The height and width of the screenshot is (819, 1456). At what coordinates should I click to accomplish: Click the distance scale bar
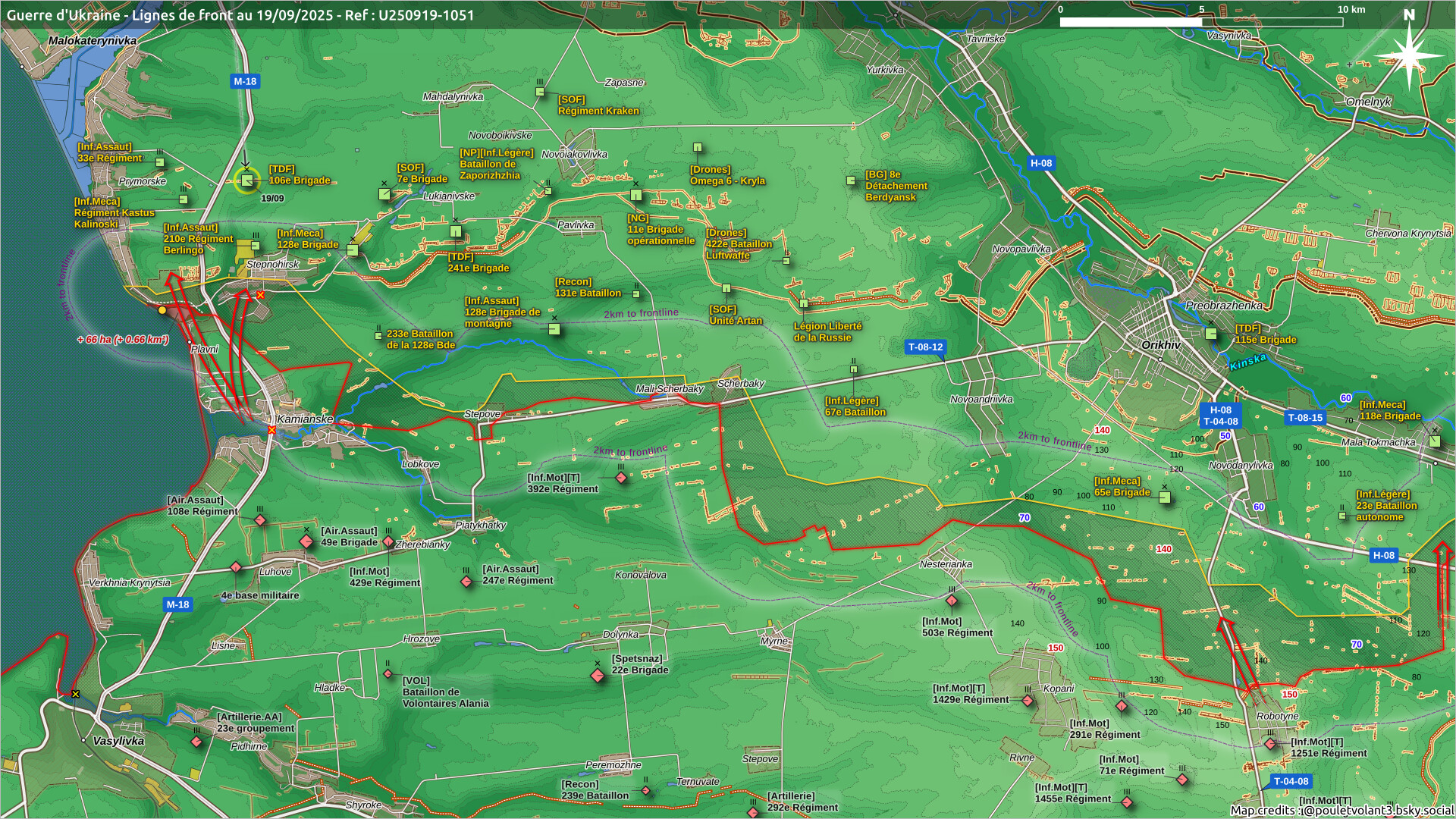pos(1200,22)
